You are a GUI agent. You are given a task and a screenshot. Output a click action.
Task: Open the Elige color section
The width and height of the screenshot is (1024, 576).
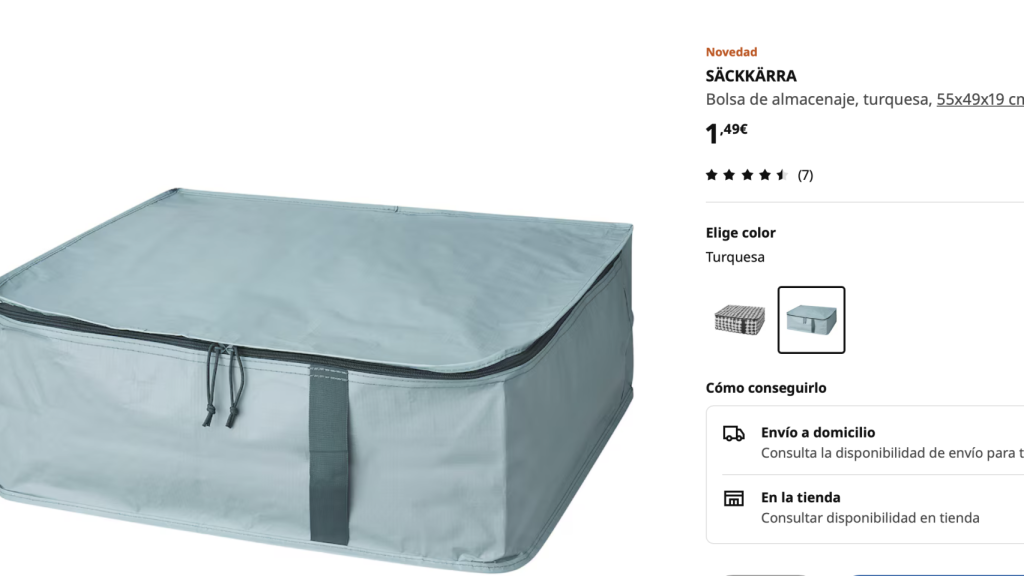point(739,232)
